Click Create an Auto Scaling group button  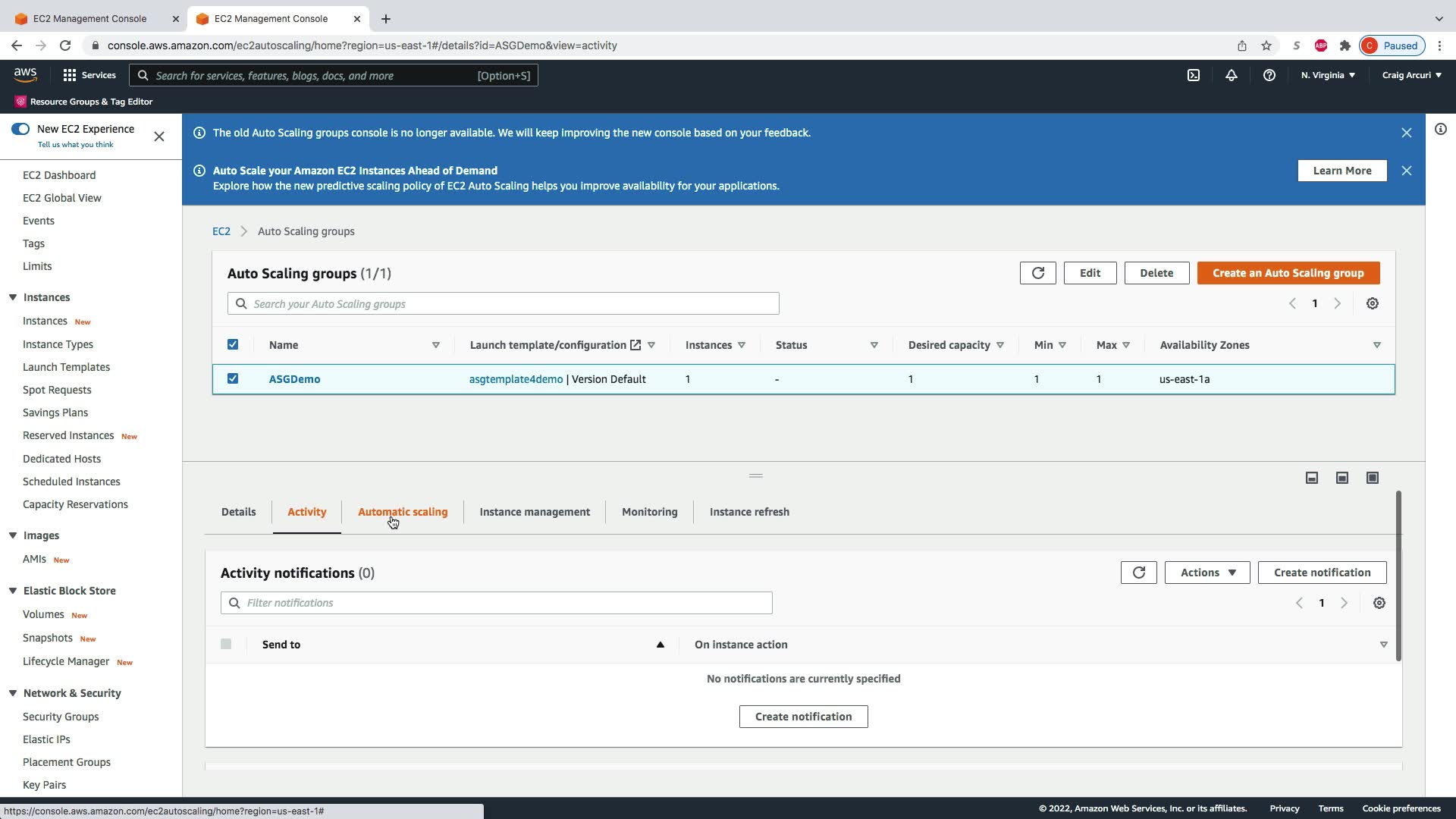pyautogui.click(x=1288, y=273)
